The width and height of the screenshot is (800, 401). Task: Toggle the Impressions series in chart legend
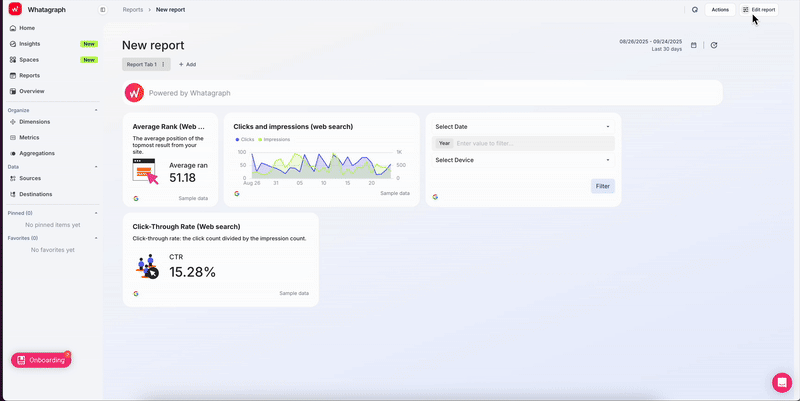click(x=274, y=140)
